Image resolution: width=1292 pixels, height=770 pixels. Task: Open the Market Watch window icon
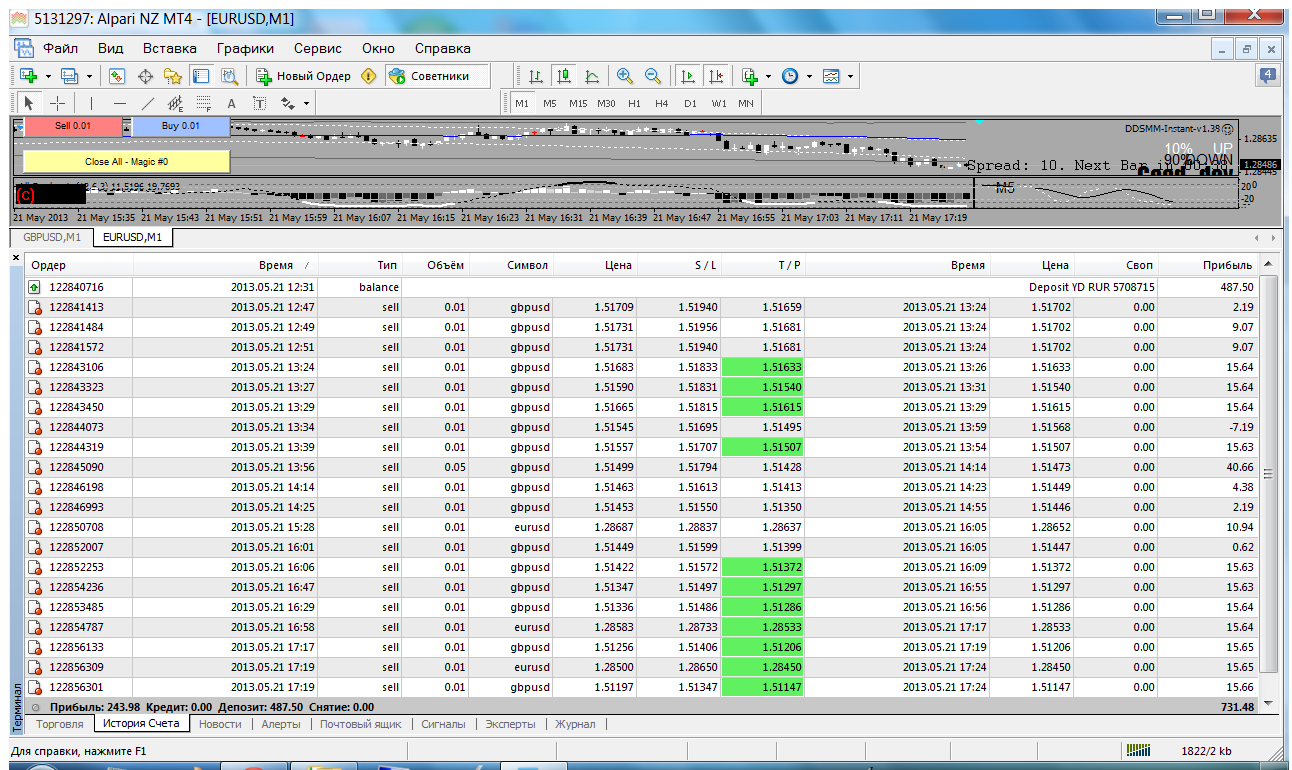pos(116,76)
